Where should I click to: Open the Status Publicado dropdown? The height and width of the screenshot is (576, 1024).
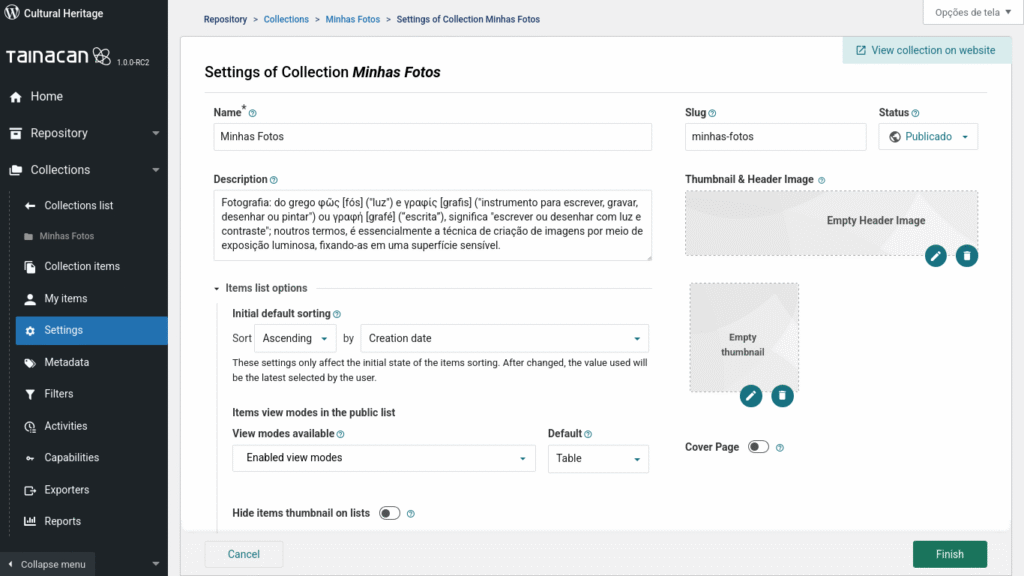coord(928,137)
